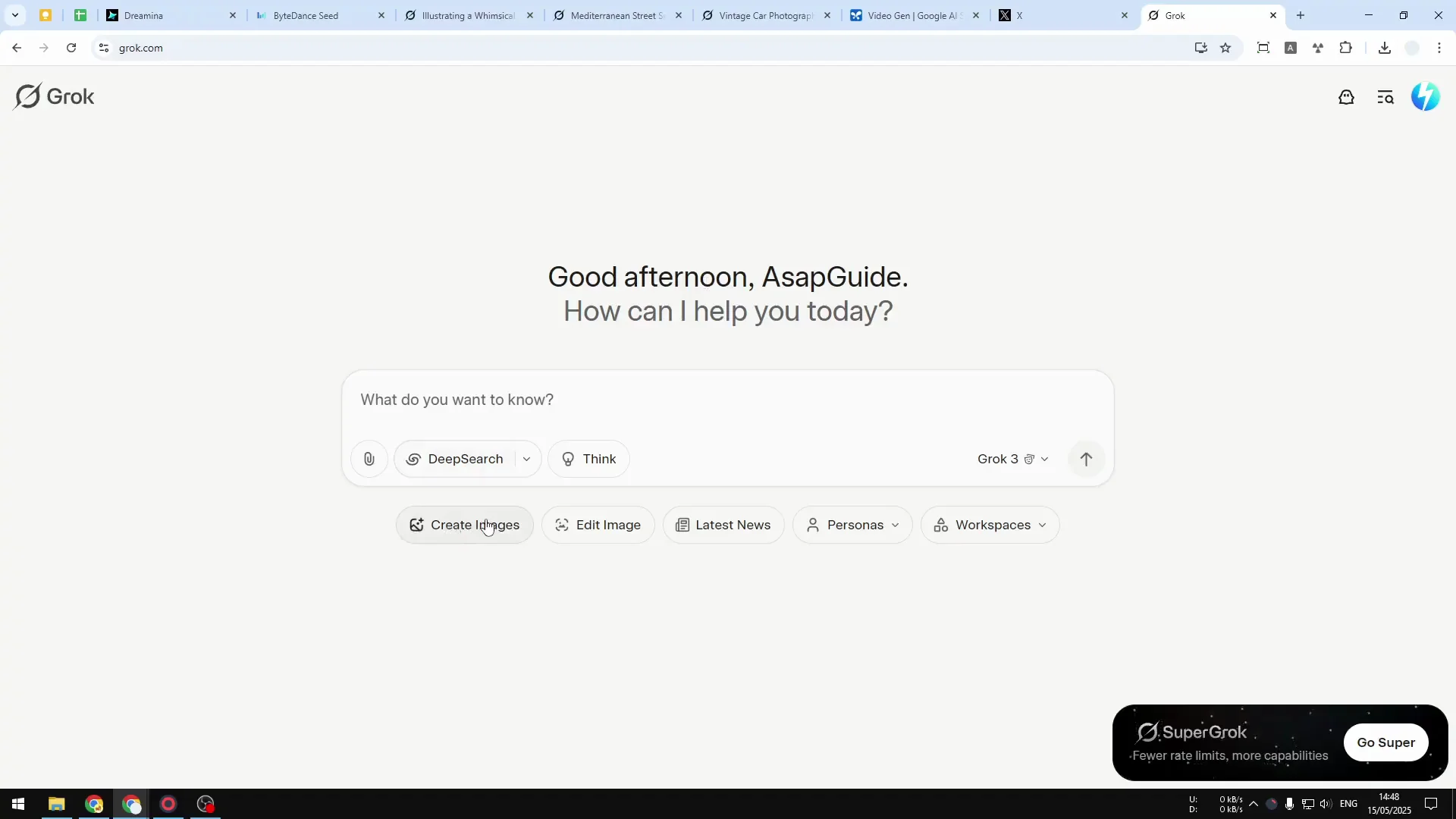This screenshot has width=1456, height=819.
Task: Open the profile avatar menu
Action: click(x=1425, y=96)
